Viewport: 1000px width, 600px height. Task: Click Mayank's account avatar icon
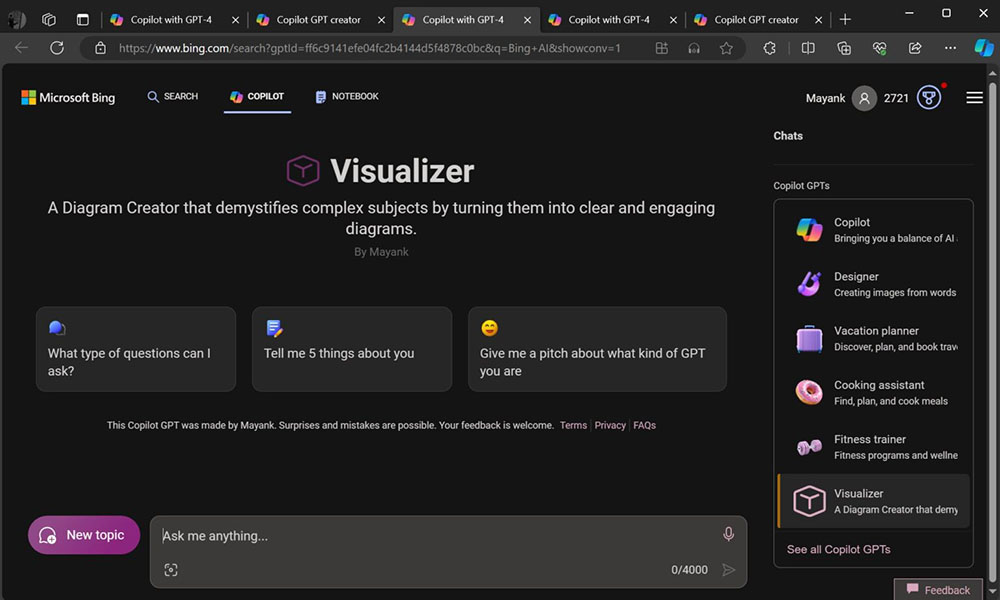tap(864, 98)
